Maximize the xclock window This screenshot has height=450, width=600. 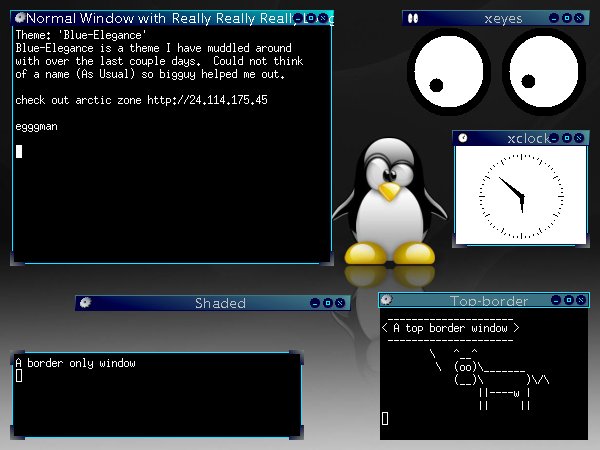567,138
